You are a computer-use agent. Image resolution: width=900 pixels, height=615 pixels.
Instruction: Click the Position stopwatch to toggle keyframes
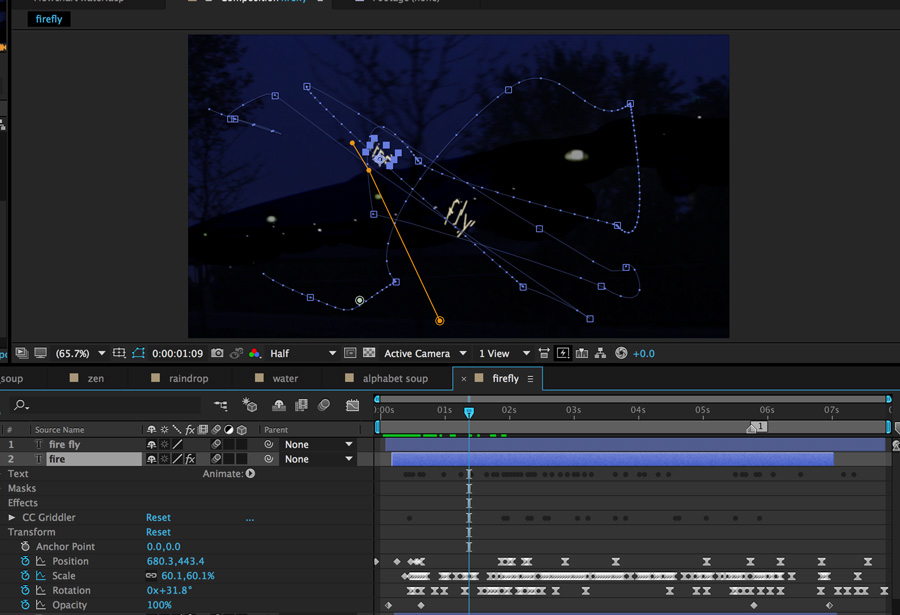(25, 561)
